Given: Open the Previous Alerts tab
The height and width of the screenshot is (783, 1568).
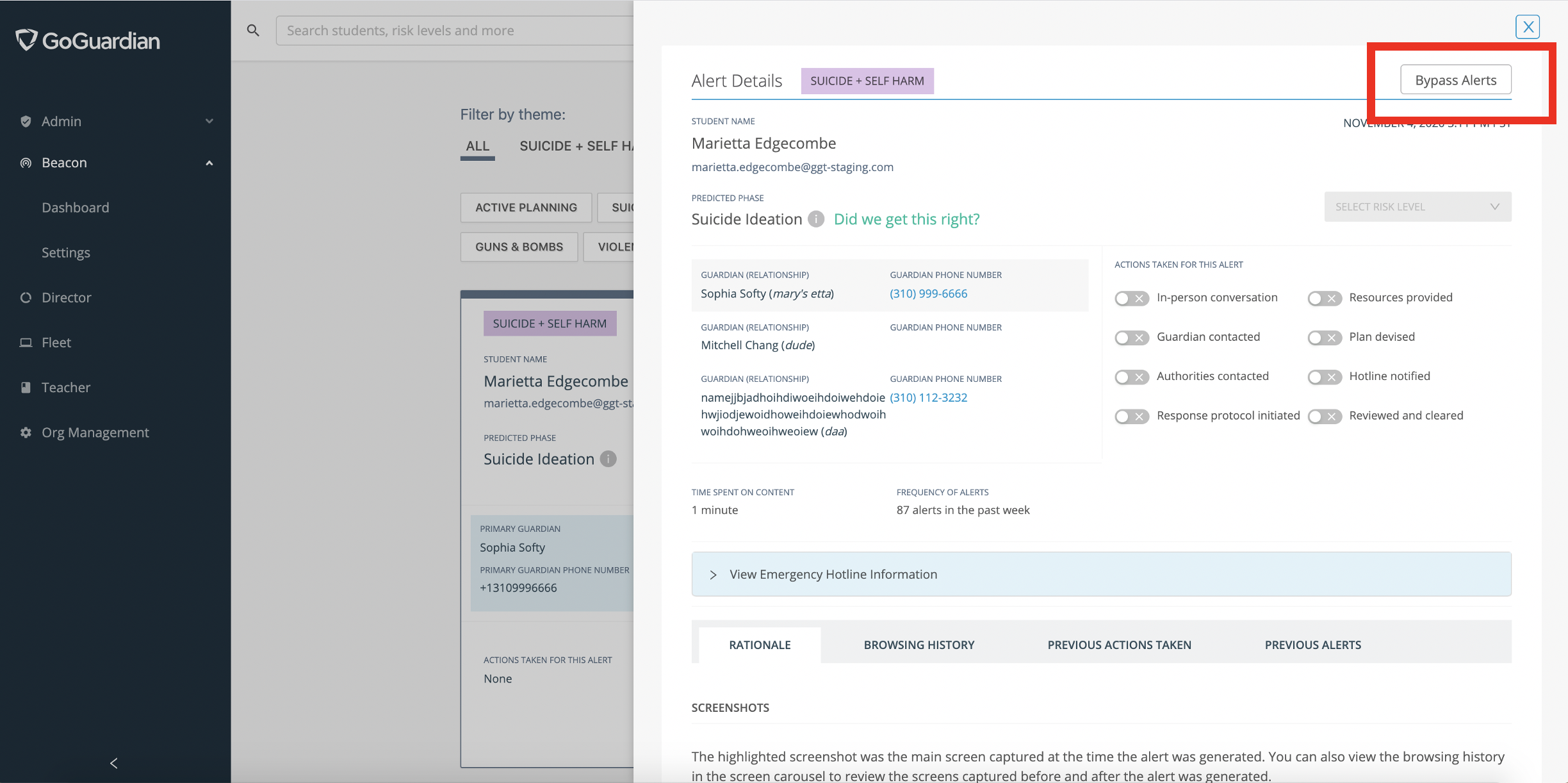Looking at the screenshot, I should [x=1312, y=645].
